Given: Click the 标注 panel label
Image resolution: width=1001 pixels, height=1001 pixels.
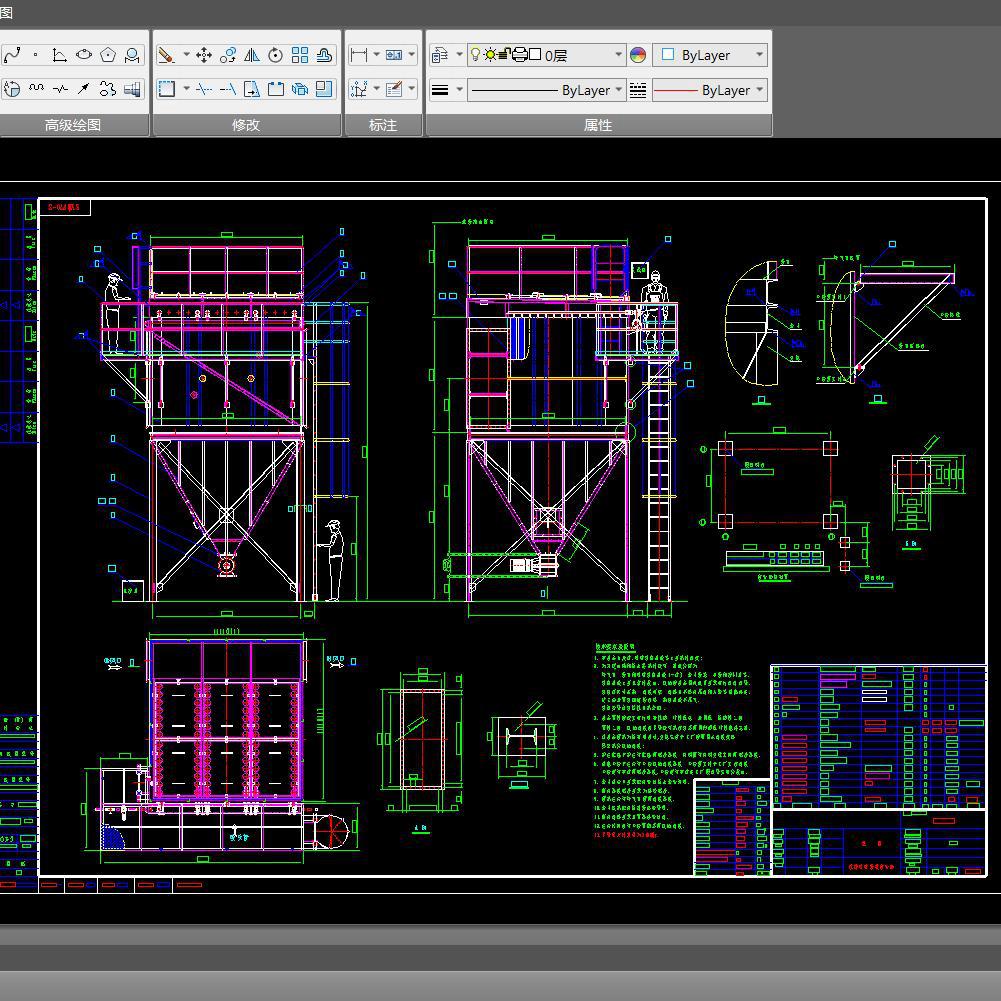Looking at the screenshot, I should (x=383, y=125).
